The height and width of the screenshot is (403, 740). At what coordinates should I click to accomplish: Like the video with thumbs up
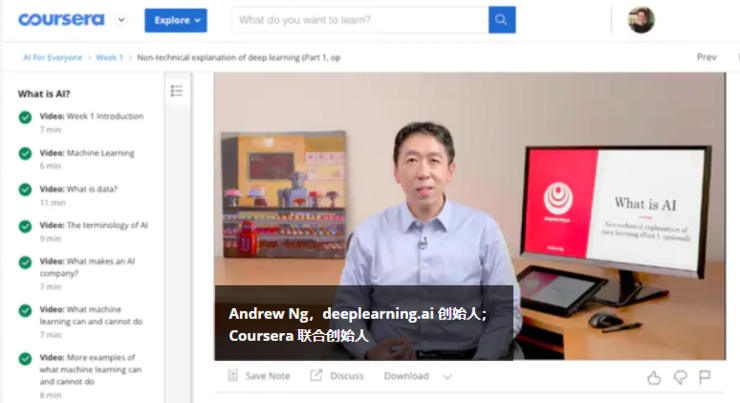click(654, 377)
